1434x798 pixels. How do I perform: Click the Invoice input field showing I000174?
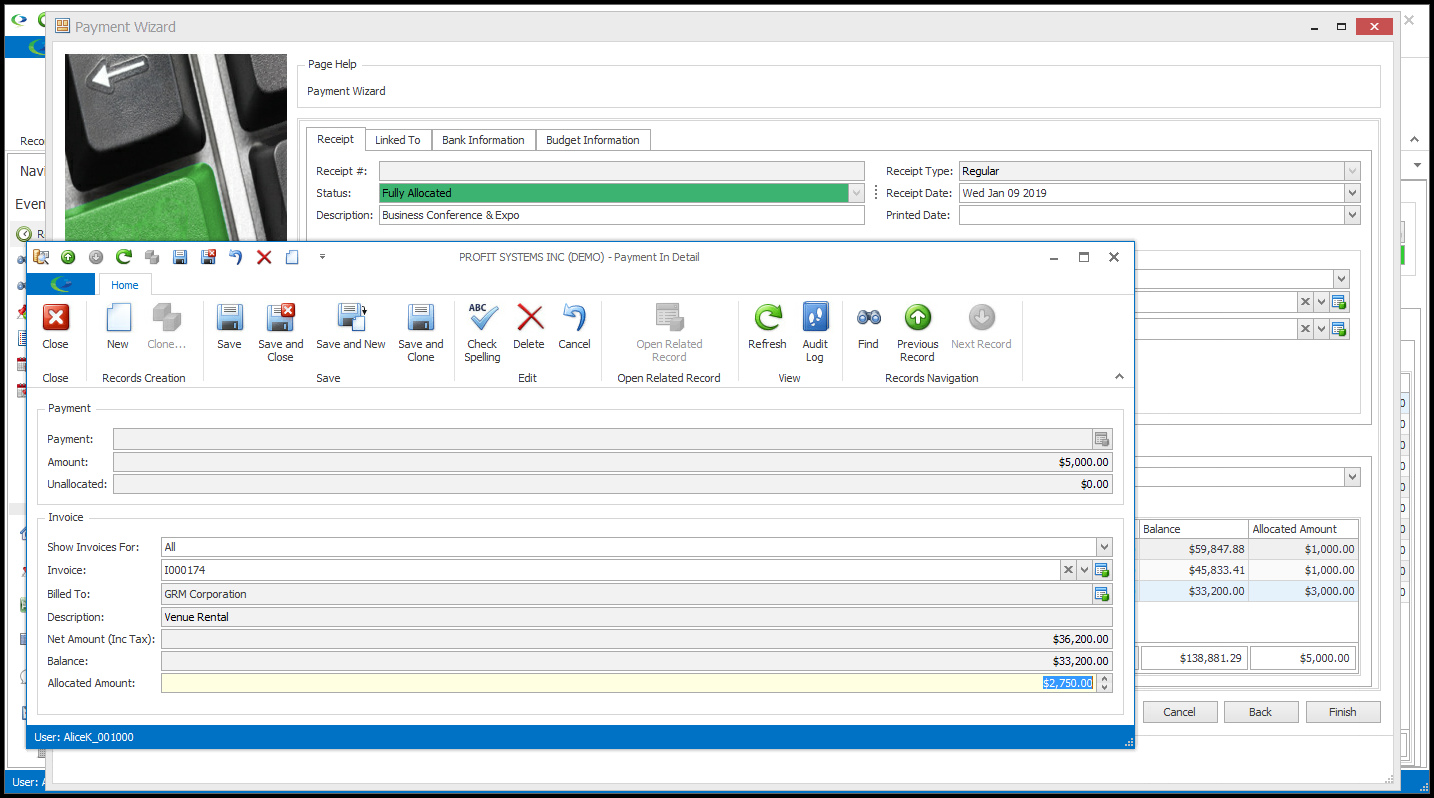pyautogui.click(x=610, y=570)
